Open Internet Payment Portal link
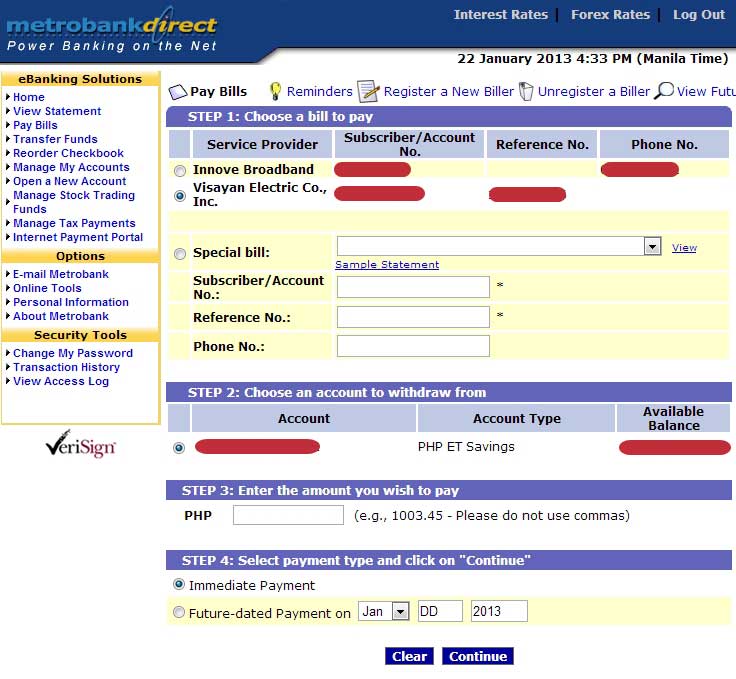The height and width of the screenshot is (679, 736). coord(78,237)
